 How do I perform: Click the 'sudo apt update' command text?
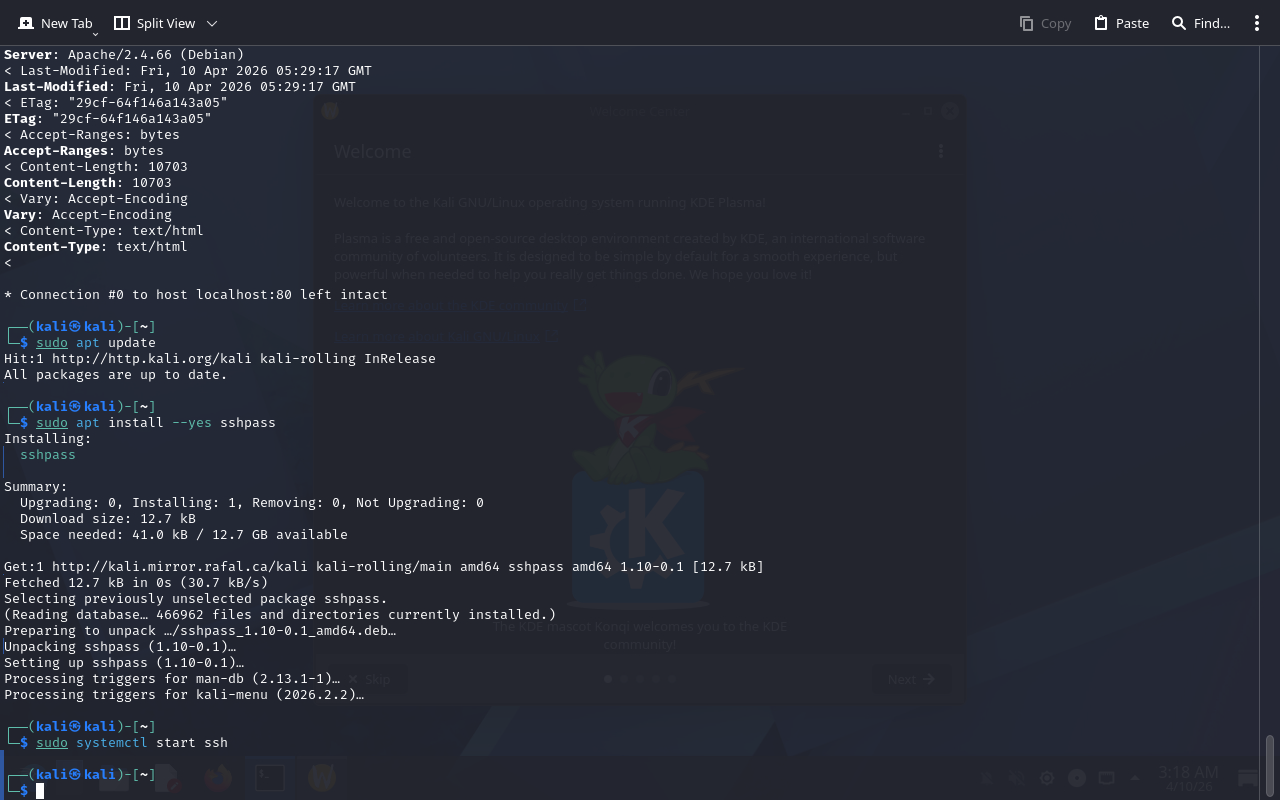click(96, 343)
